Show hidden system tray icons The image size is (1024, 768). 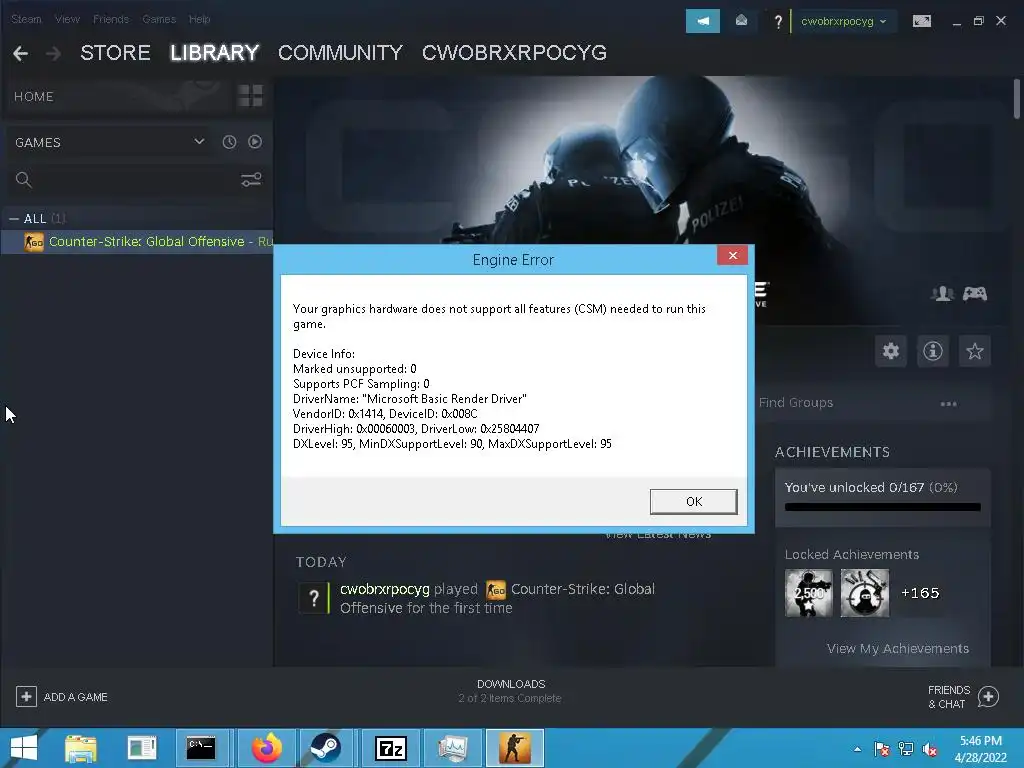pos(857,749)
